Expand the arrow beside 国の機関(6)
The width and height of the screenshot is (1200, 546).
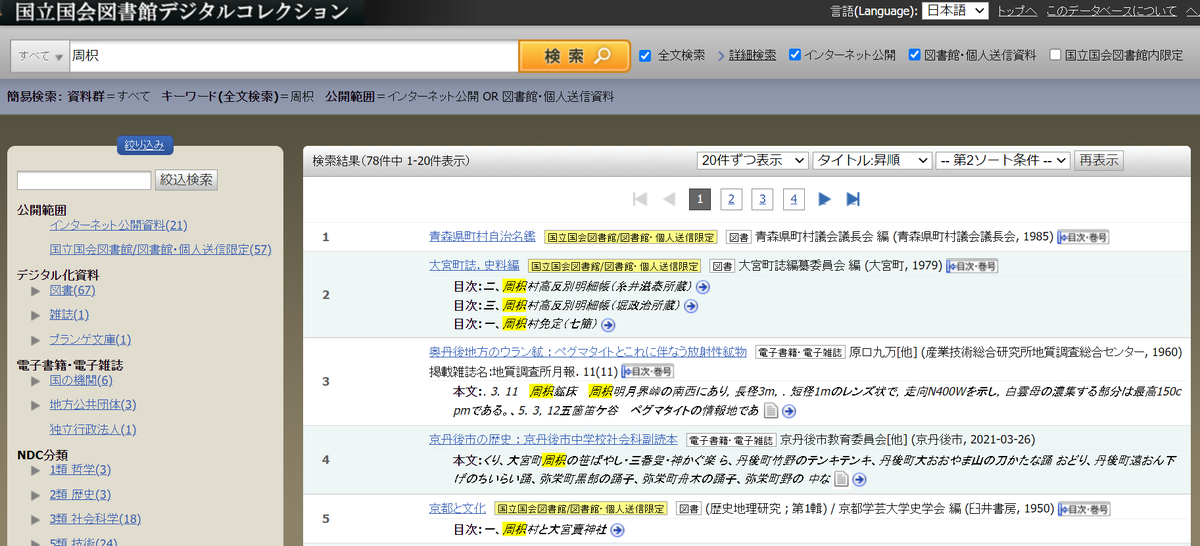pyautogui.click(x=36, y=380)
